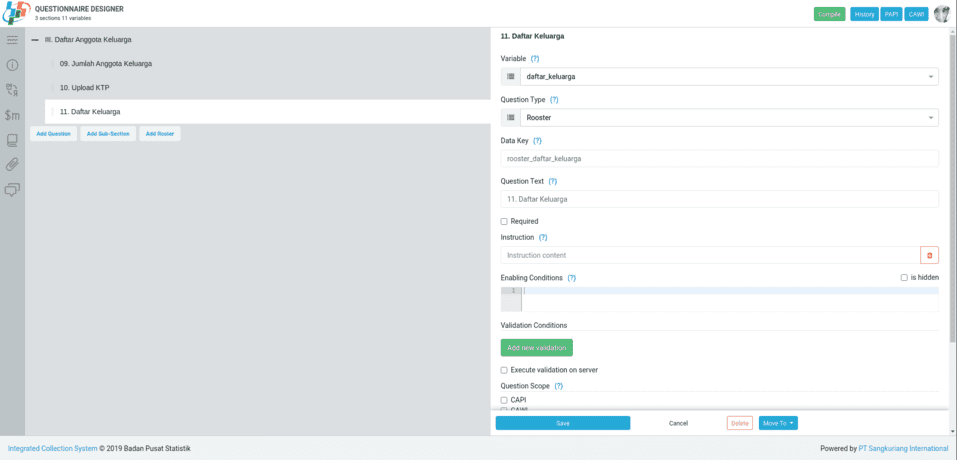
Task: Click list icon beside Variable dropdown
Action: click(510, 77)
